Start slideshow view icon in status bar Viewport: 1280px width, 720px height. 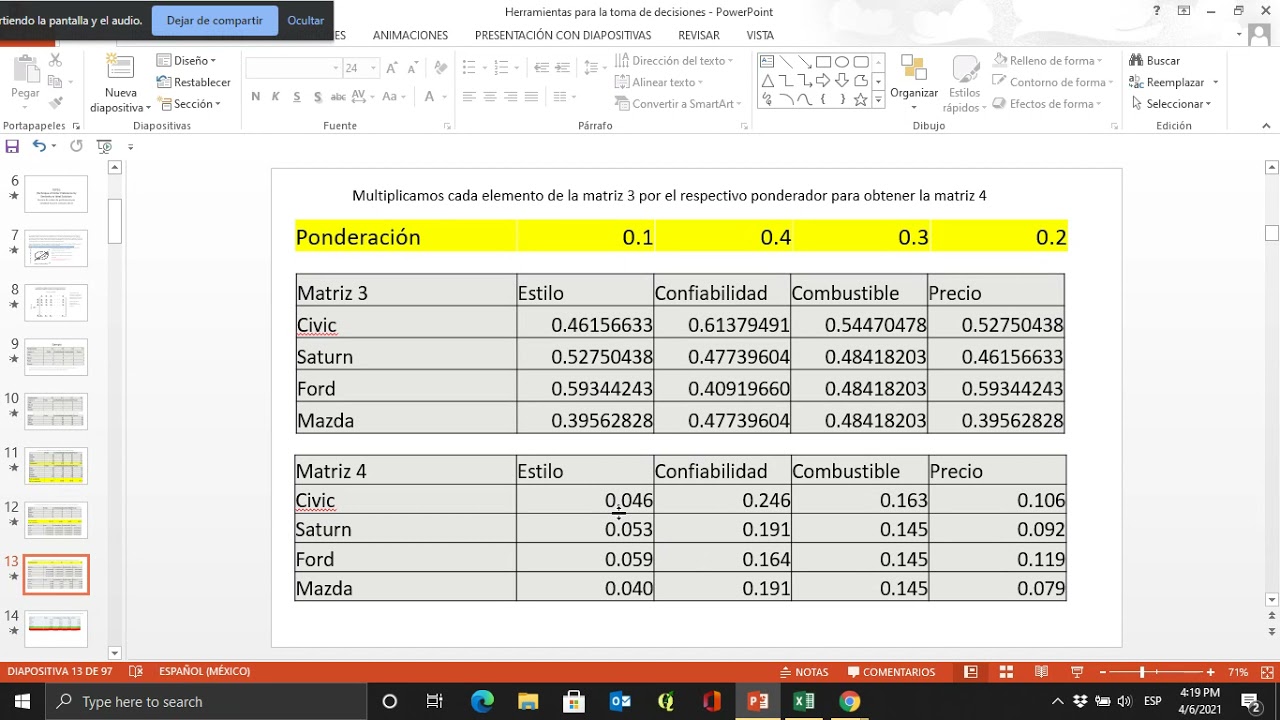pos(1077,672)
